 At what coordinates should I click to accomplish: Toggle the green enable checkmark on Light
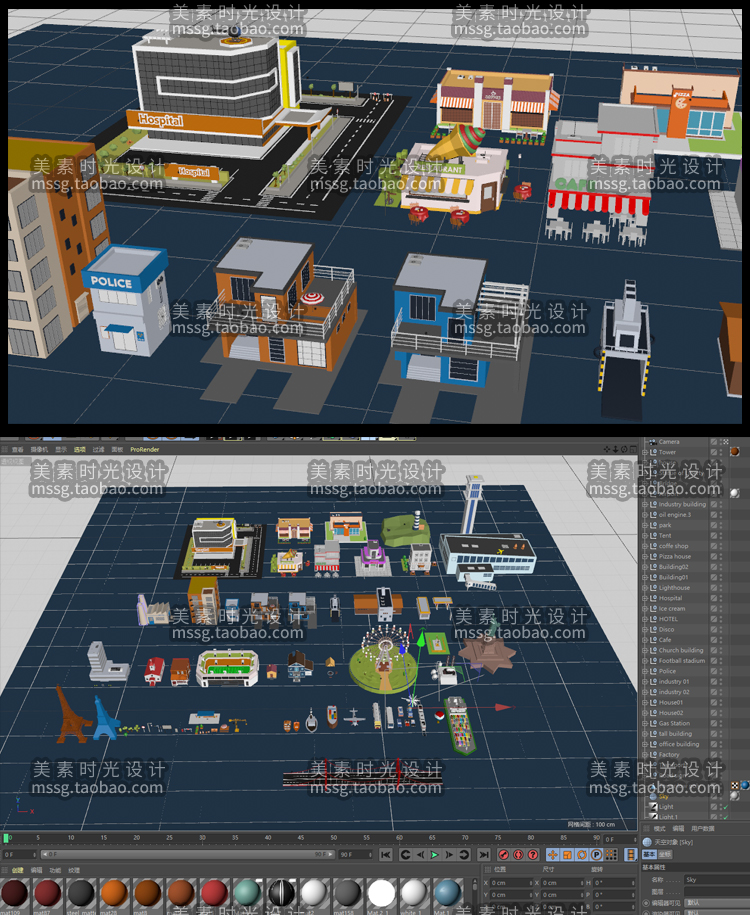[727, 807]
